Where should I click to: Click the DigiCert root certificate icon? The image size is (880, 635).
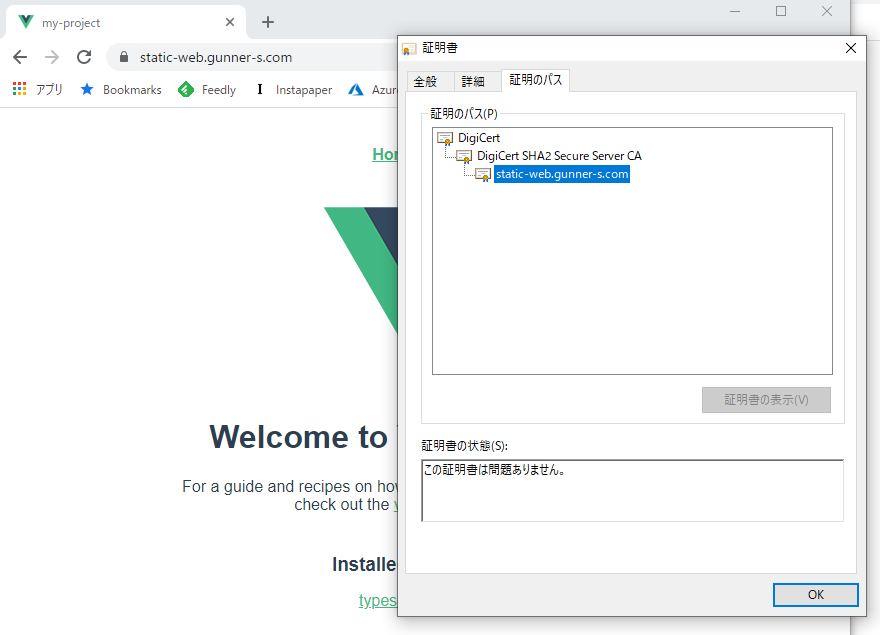(x=445, y=138)
